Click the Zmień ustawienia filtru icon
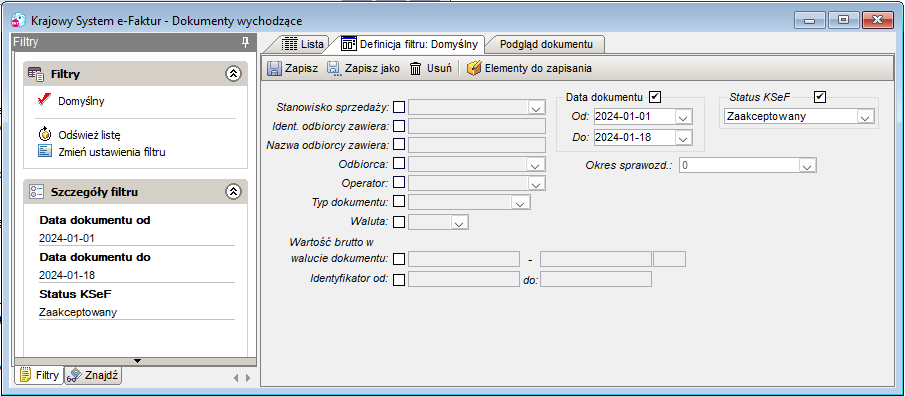Screen dimensions: 905x396 pyautogui.click(x=45, y=152)
